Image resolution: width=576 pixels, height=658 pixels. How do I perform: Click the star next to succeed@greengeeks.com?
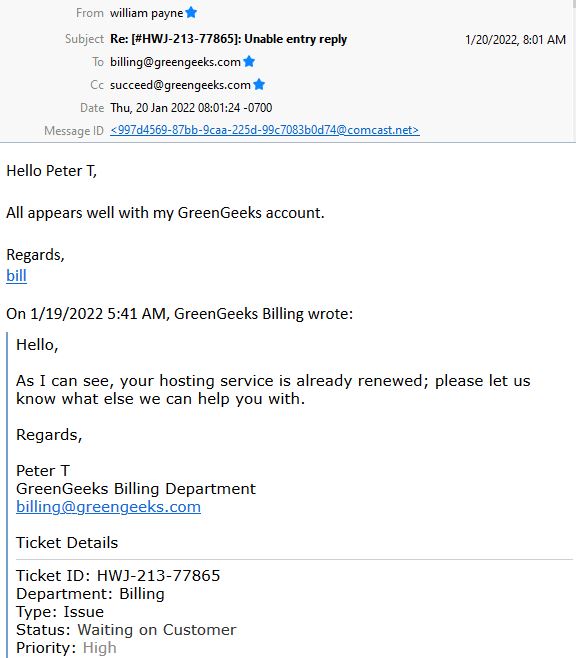[x=259, y=84]
